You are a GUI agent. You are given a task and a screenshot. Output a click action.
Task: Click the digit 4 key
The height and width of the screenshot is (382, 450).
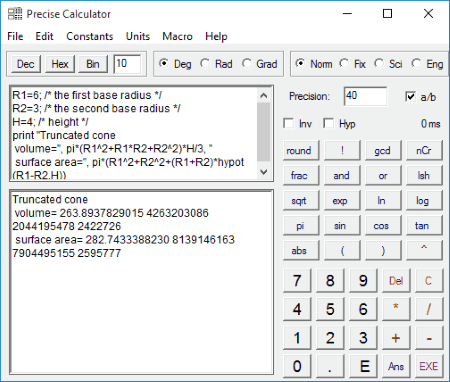tap(297, 309)
